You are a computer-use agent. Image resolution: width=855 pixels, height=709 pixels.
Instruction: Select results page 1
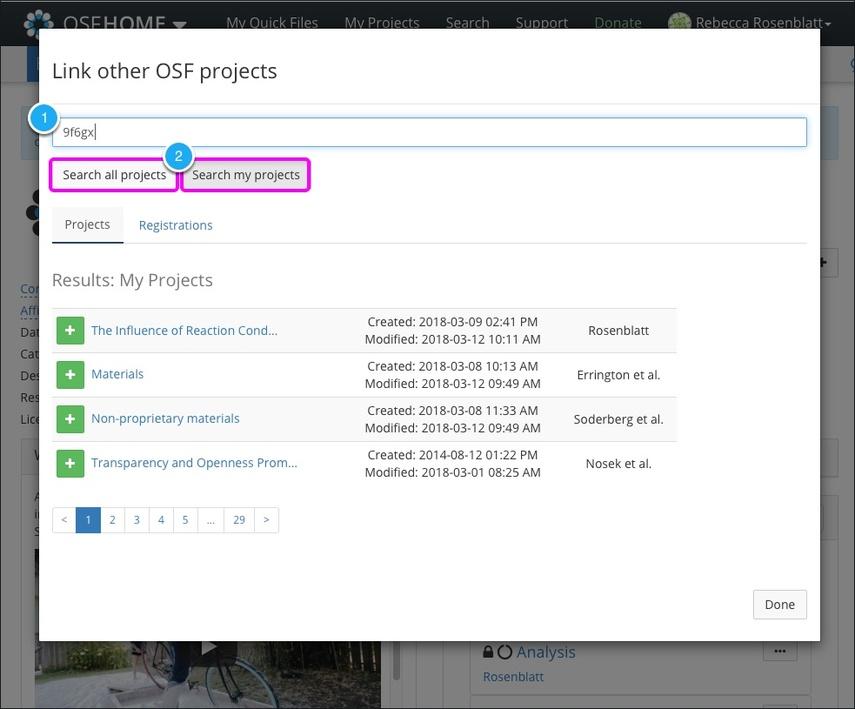click(88, 520)
